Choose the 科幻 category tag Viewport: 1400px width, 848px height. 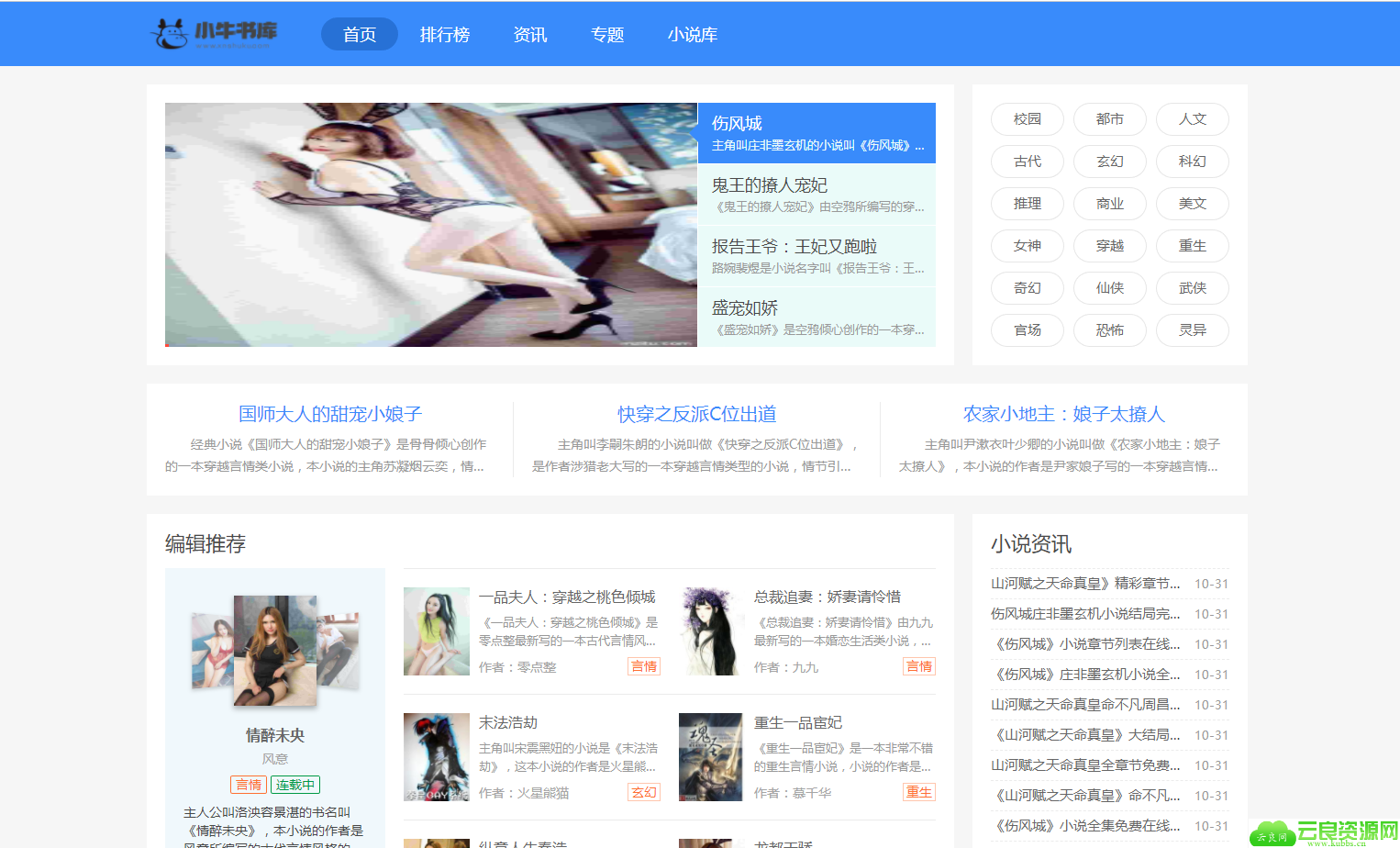coord(1193,162)
